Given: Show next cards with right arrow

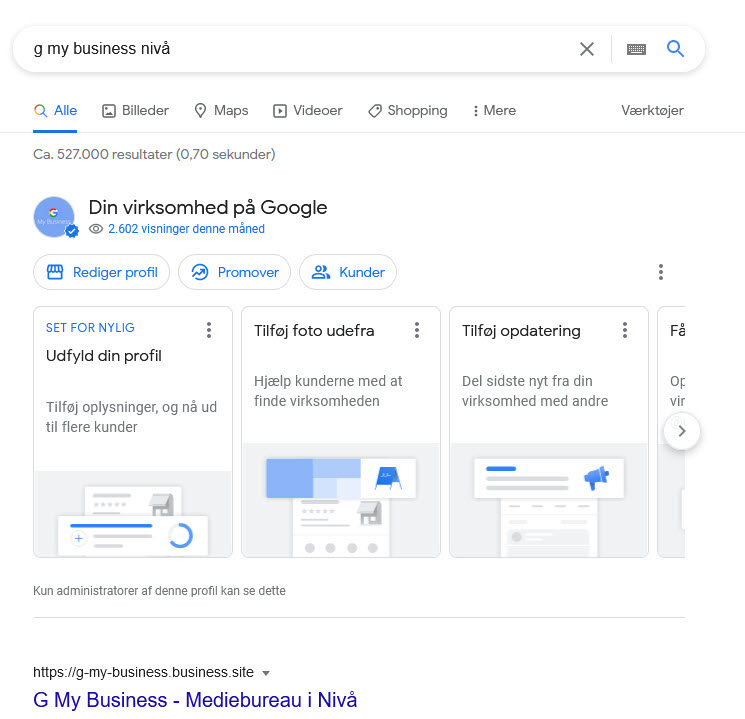Looking at the screenshot, I should coord(682,431).
